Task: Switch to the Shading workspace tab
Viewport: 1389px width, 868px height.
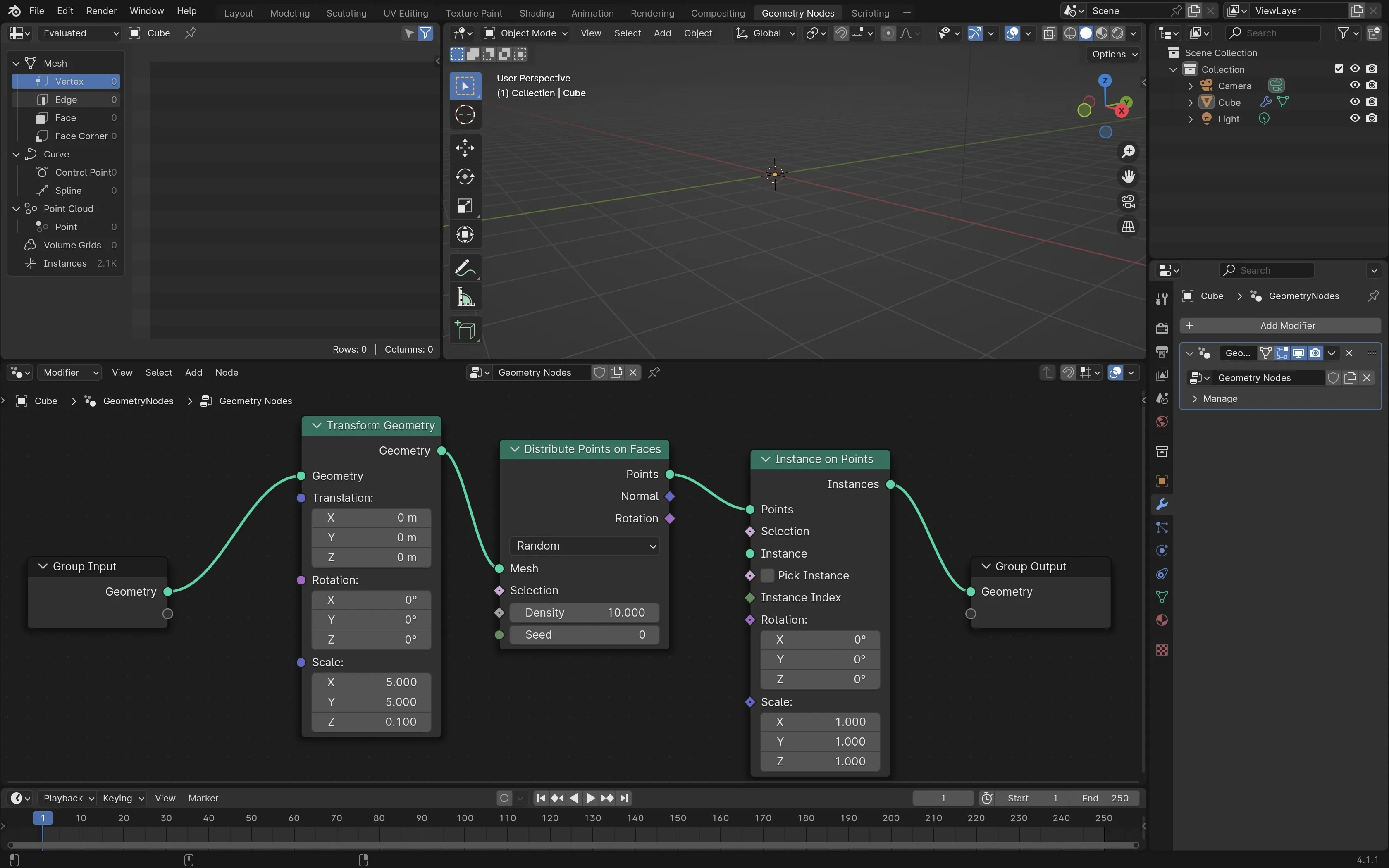Action: point(536,13)
